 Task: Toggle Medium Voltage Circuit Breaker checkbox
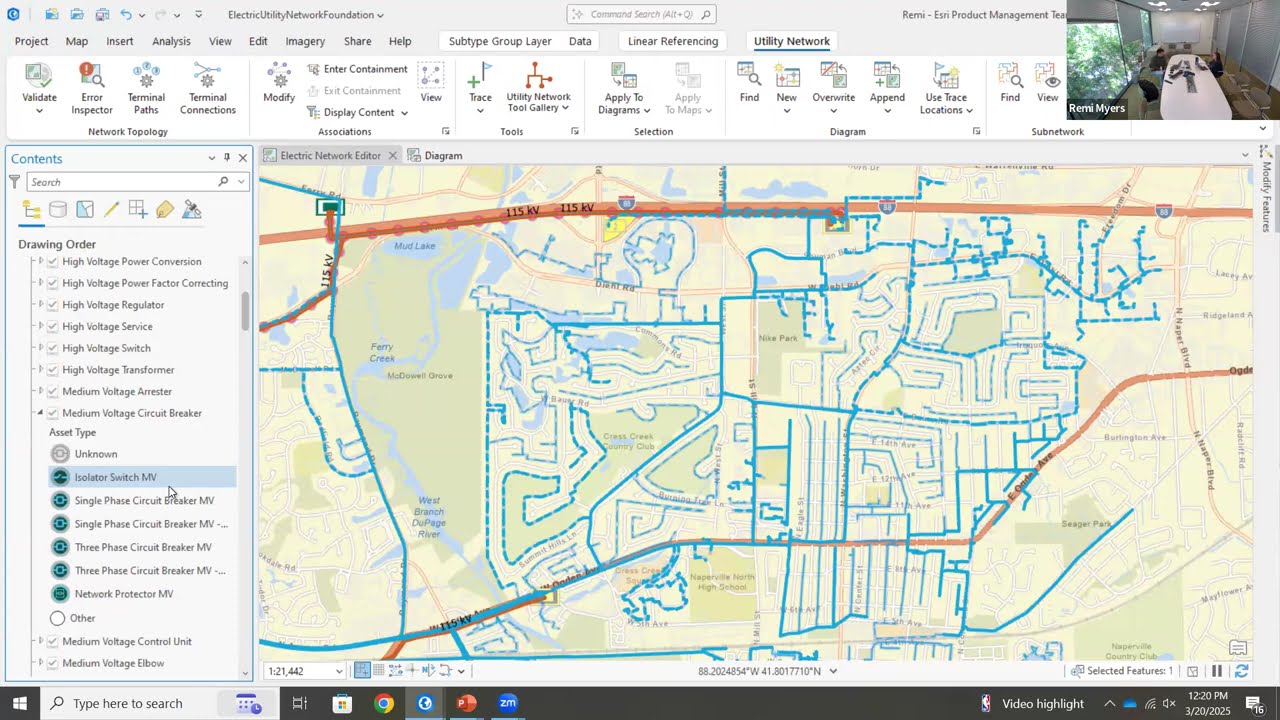point(53,413)
